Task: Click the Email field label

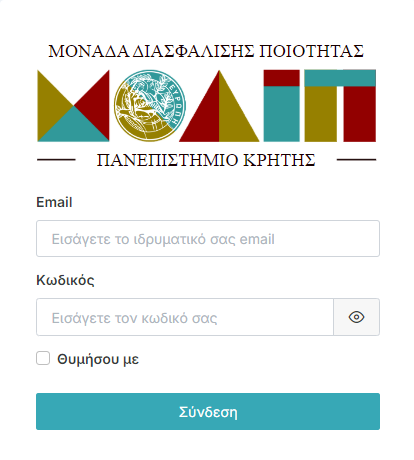Action: coord(54,202)
